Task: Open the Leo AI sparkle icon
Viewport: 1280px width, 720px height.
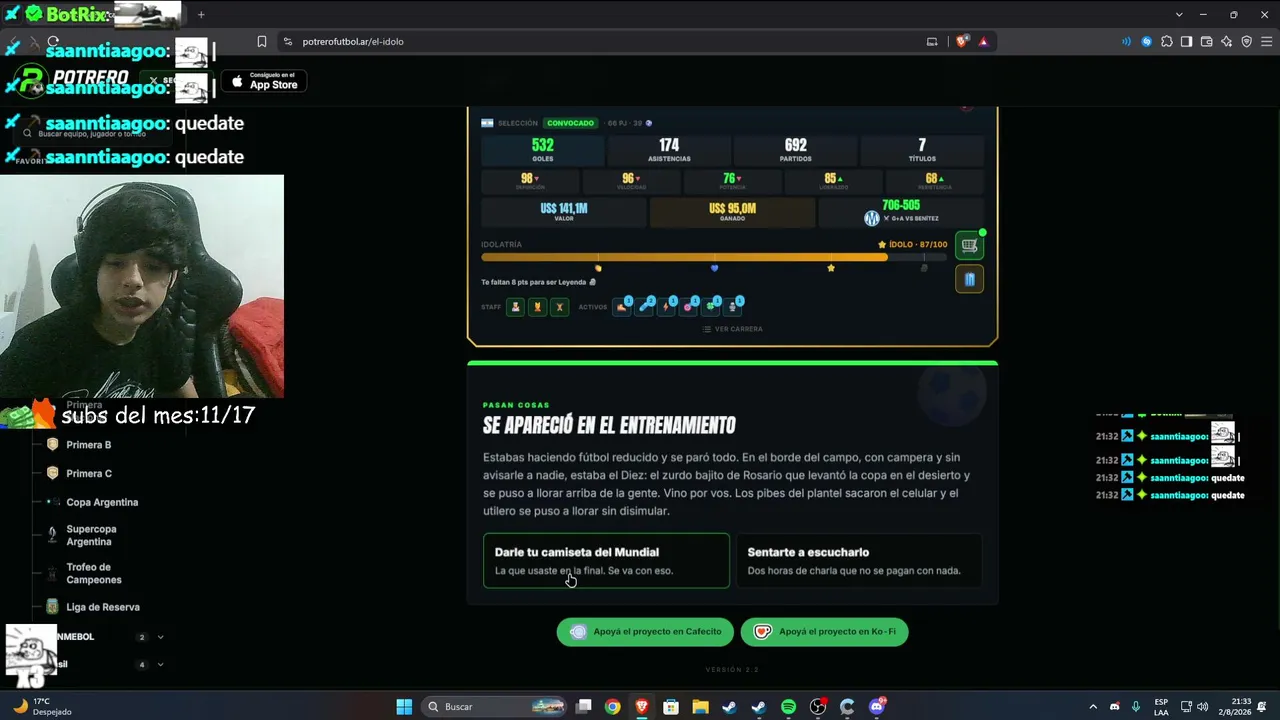Action: point(1227,41)
